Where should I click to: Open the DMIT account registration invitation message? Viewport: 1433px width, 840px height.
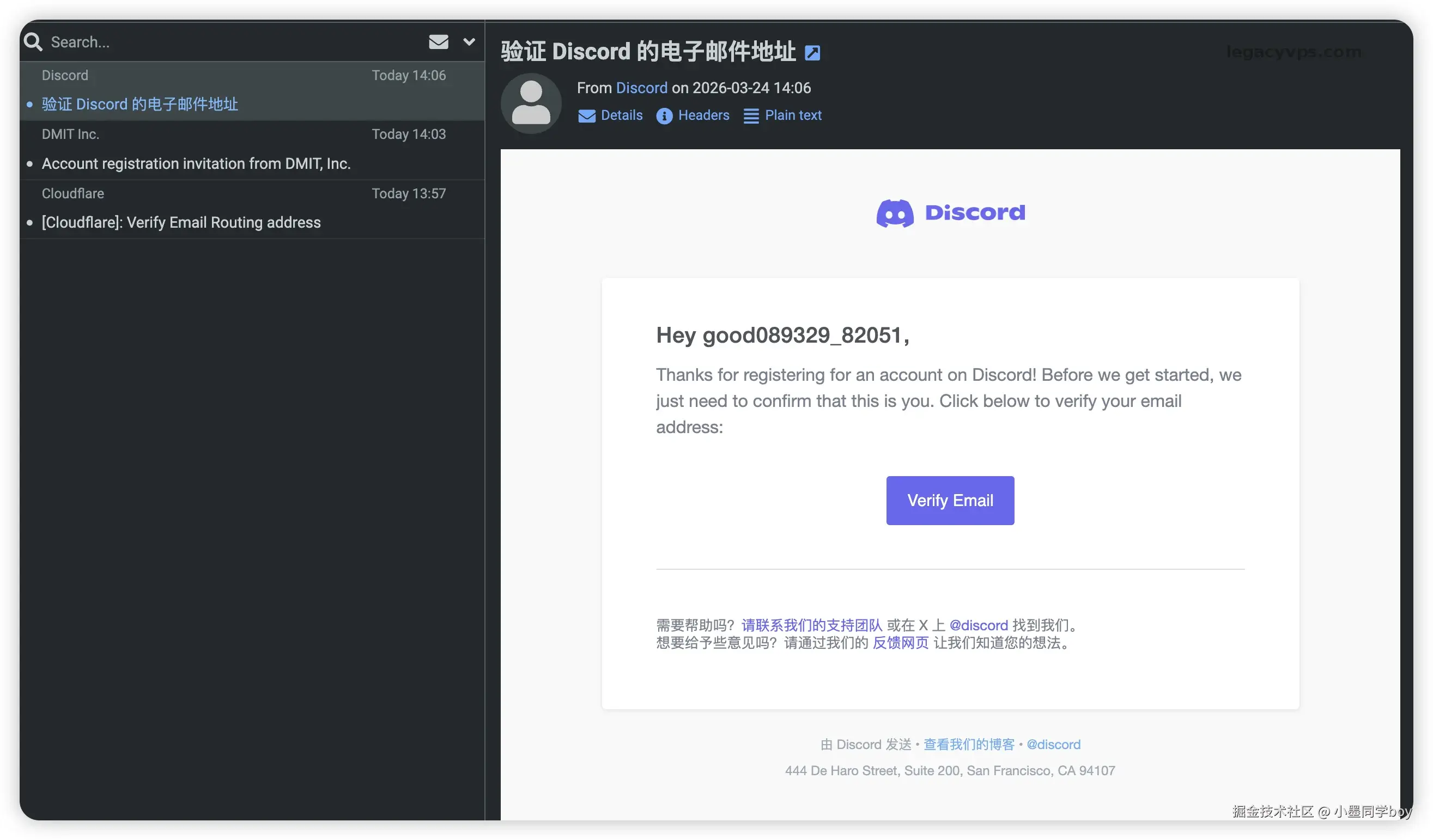(x=196, y=163)
